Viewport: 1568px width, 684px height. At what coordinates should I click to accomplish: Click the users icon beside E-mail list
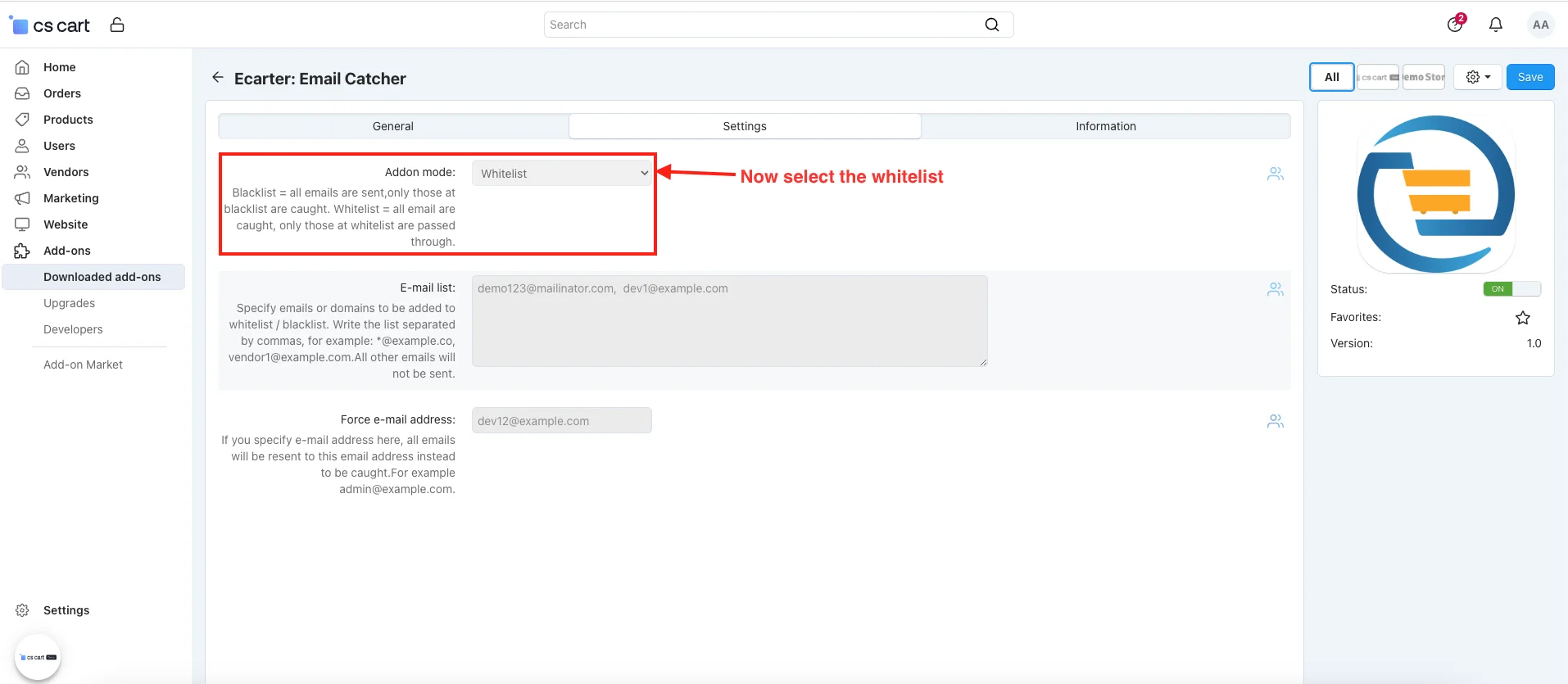click(1275, 289)
